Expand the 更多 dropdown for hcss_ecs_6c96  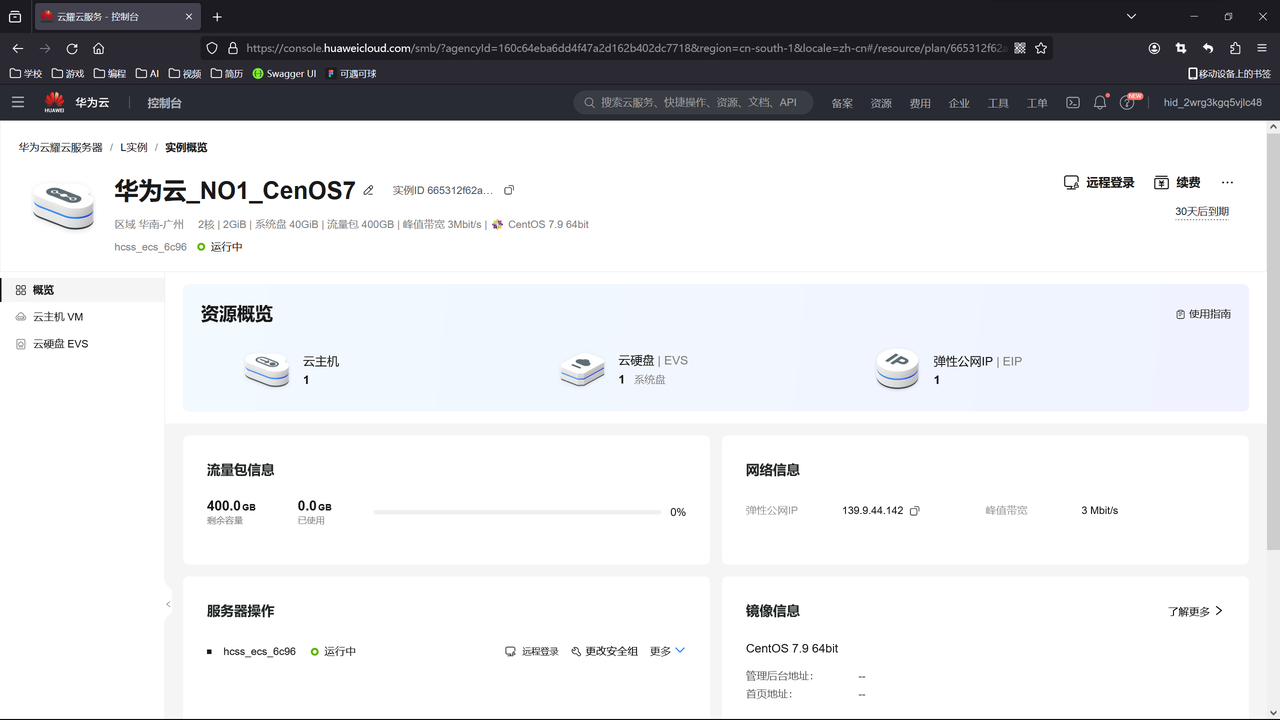(x=668, y=651)
